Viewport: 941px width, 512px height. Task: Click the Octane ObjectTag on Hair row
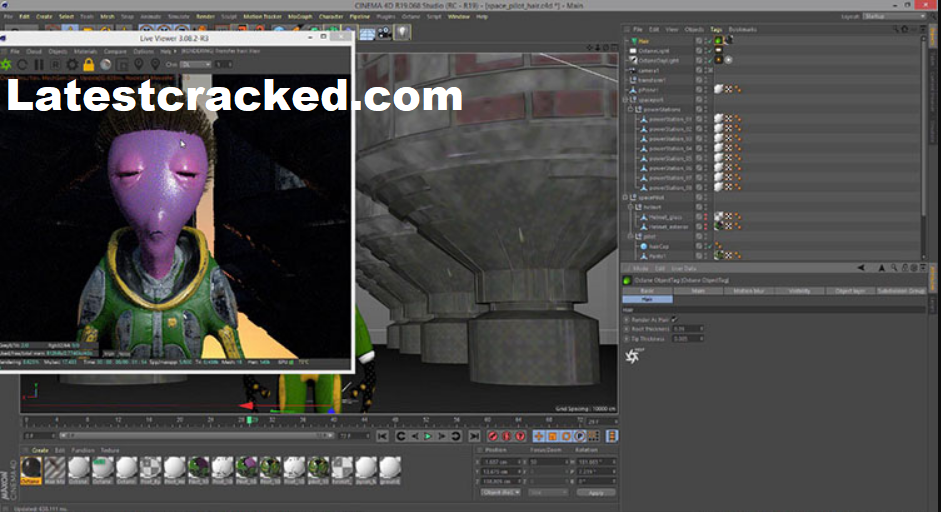[718, 41]
